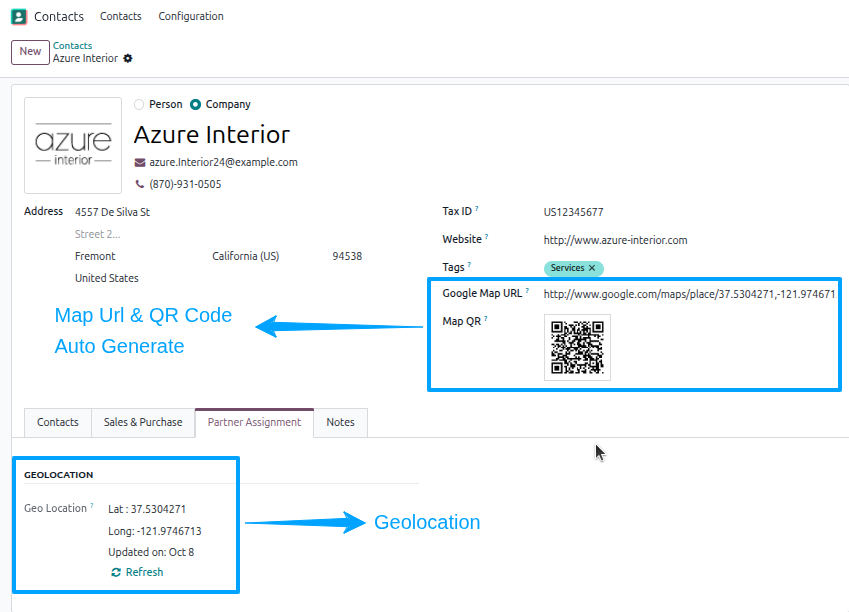Image resolution: width=849 pixels, height=612 pixels.
Task: Switch to the Notes tab
Action: click(x=341, y=422)
